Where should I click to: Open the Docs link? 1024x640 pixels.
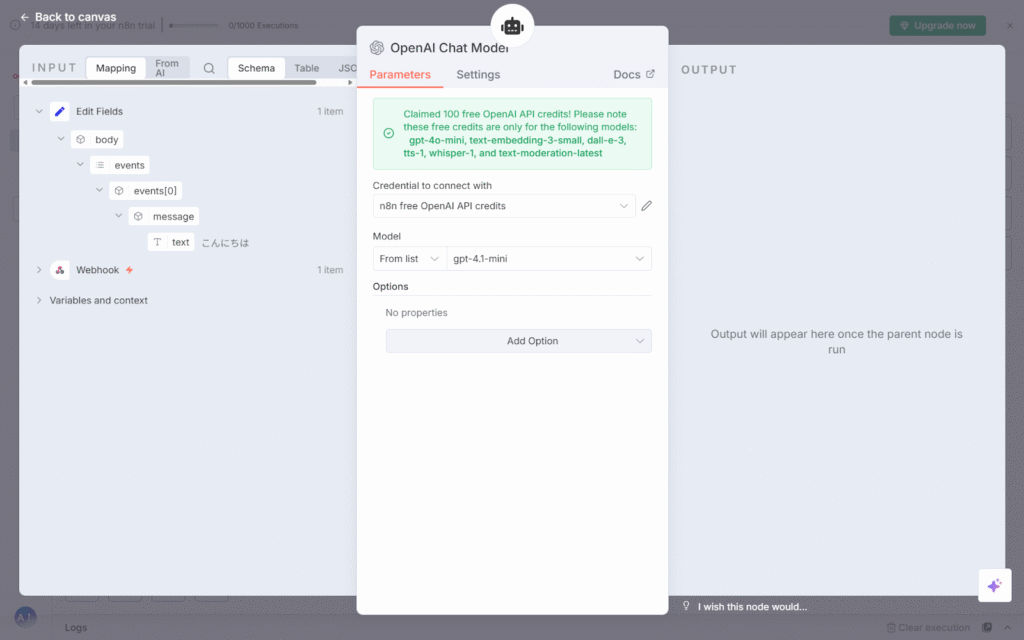pos(634,75)
